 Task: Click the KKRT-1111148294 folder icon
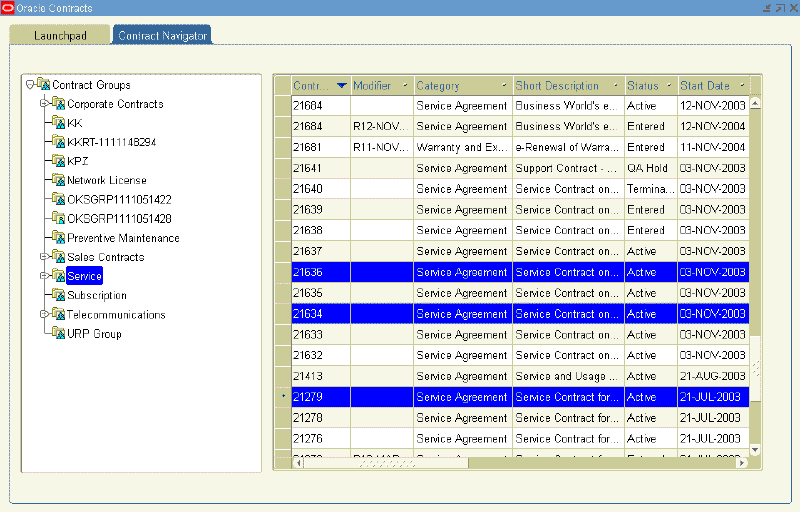pyautogui.click(x=58, y=142)
